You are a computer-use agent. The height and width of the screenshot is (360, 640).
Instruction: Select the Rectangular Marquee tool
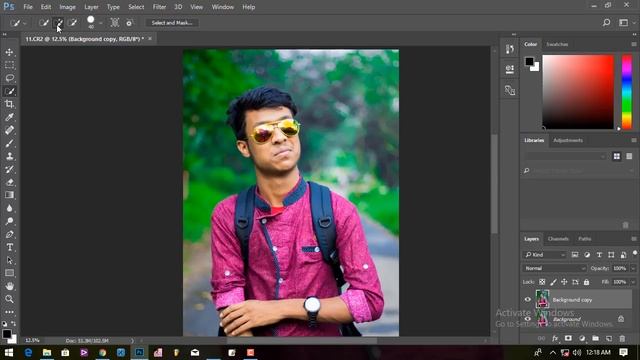(x=9, y=65)
